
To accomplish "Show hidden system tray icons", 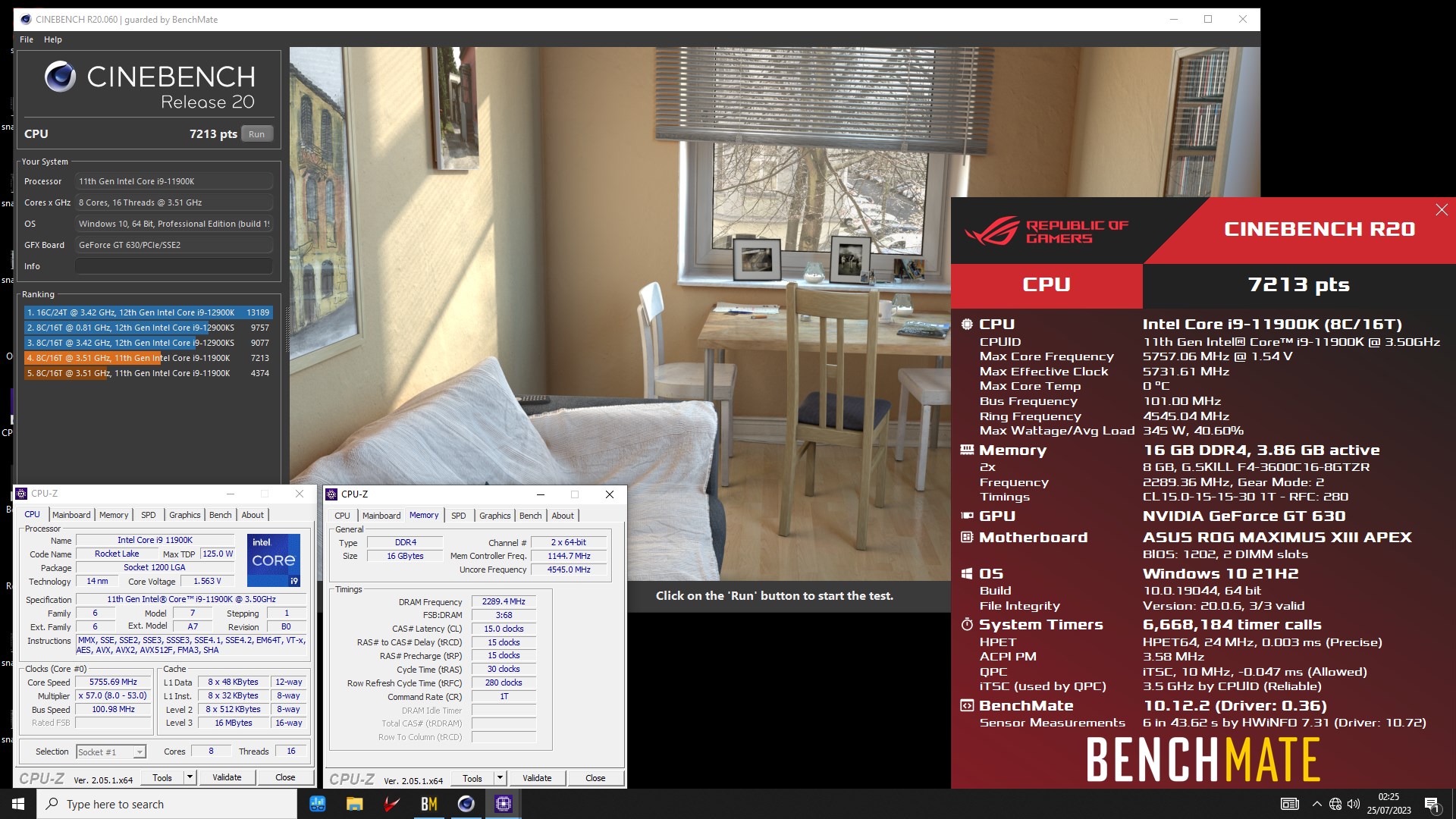I will [1316, 804].
